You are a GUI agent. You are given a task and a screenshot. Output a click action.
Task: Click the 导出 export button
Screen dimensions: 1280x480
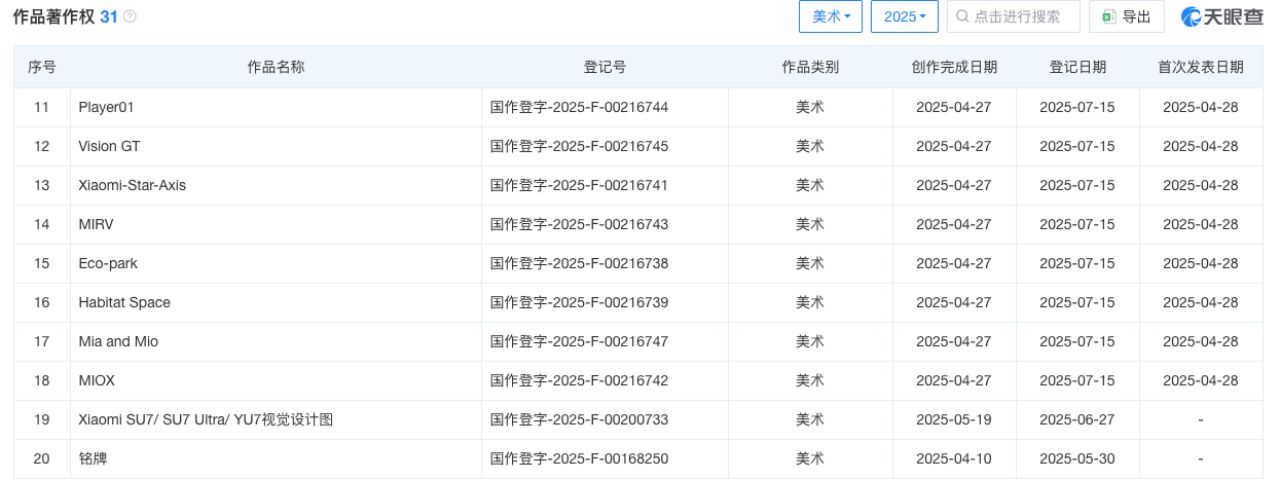coord(1126,17)
